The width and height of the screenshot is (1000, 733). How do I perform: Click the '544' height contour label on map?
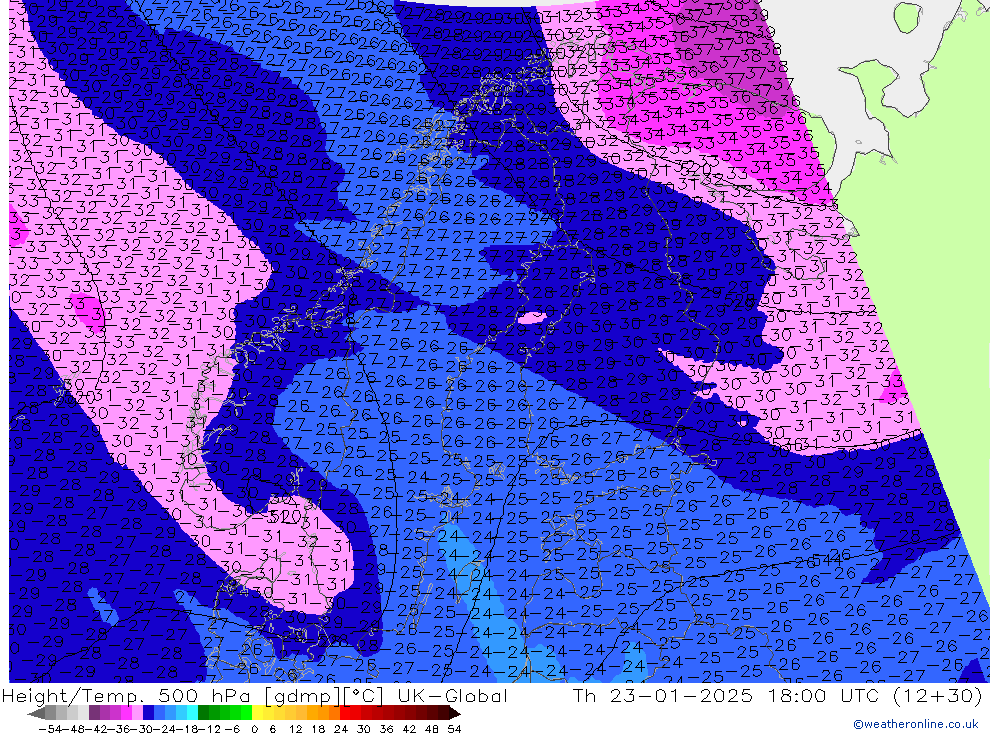pyautogui.click(x=830, y=559)
